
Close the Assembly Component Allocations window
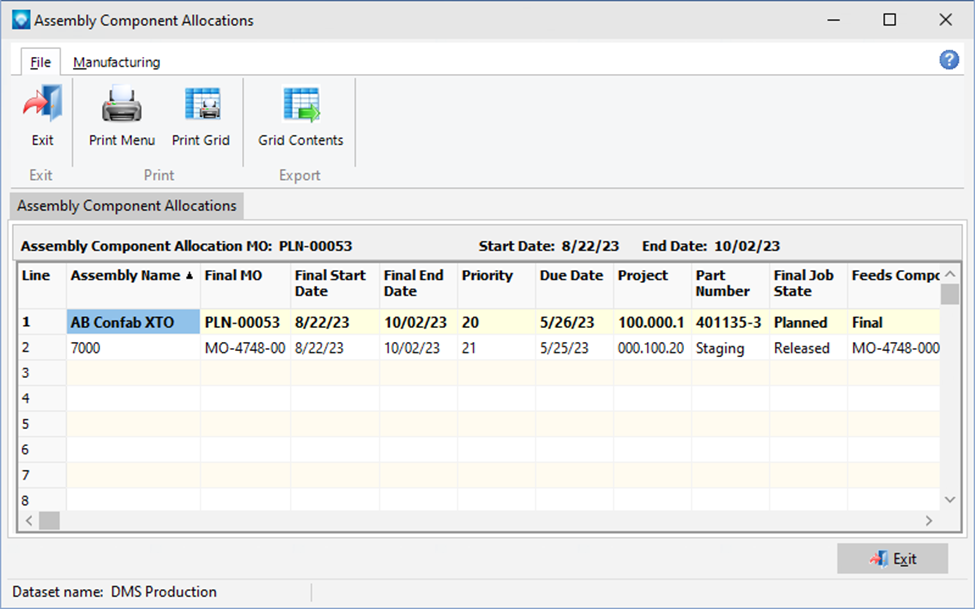point(945,20)
